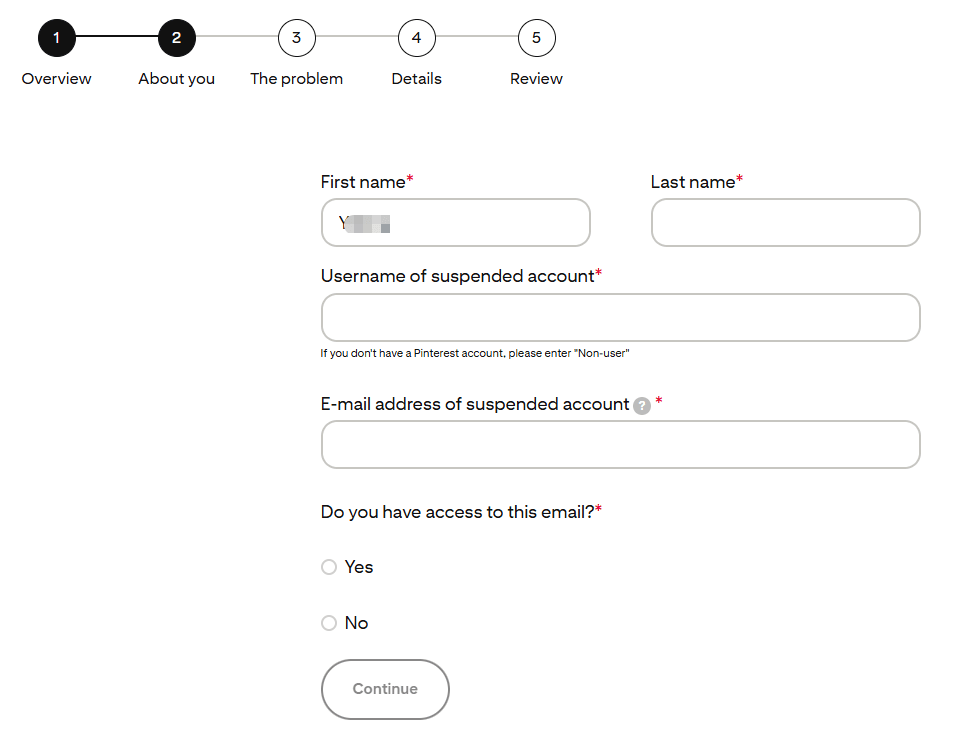Click the step 1 circle icon

pos(56,38)
